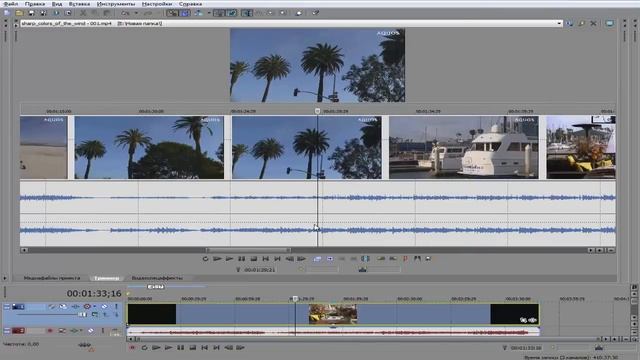Select the yacht clip thumbnail in trimmer
The width and height of the screenshot is (640, 360).
[464, 147]
